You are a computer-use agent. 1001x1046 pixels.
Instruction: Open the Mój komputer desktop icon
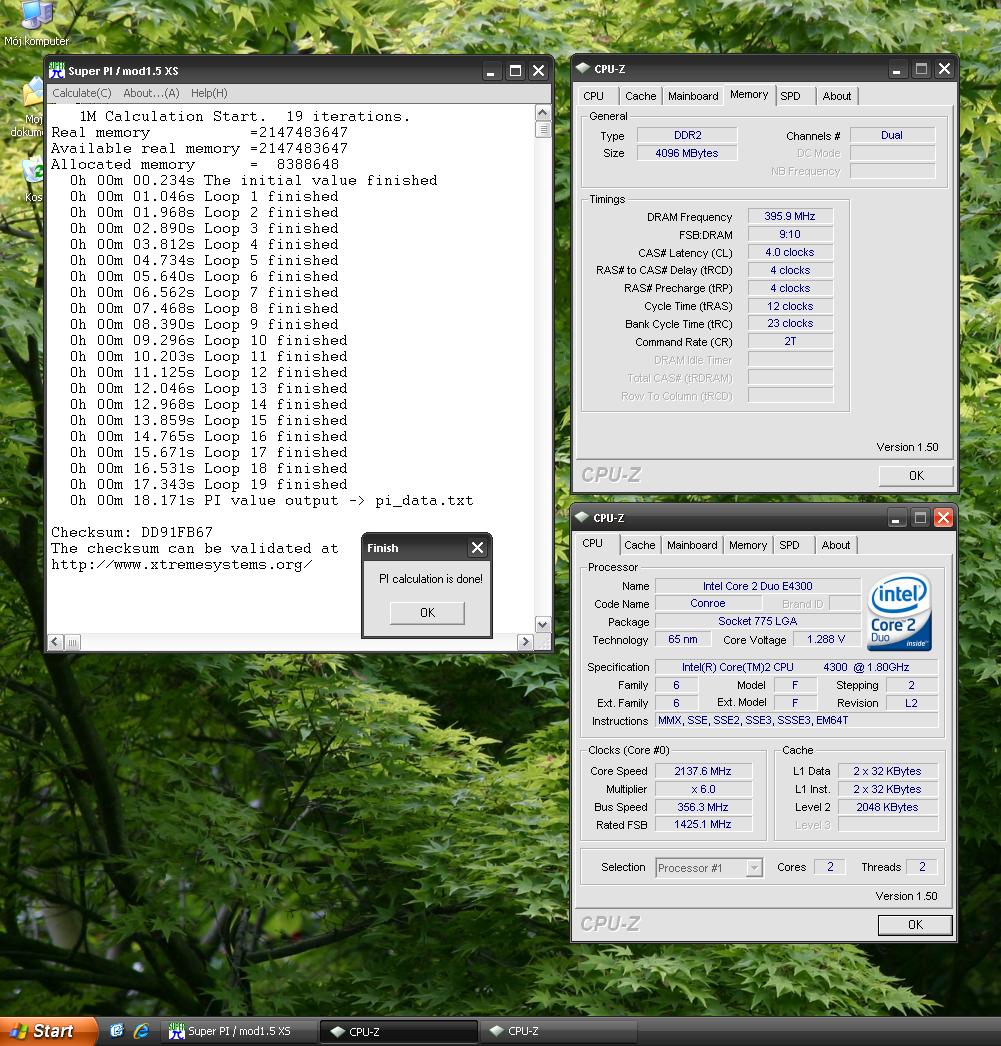[x=36, y=18]
